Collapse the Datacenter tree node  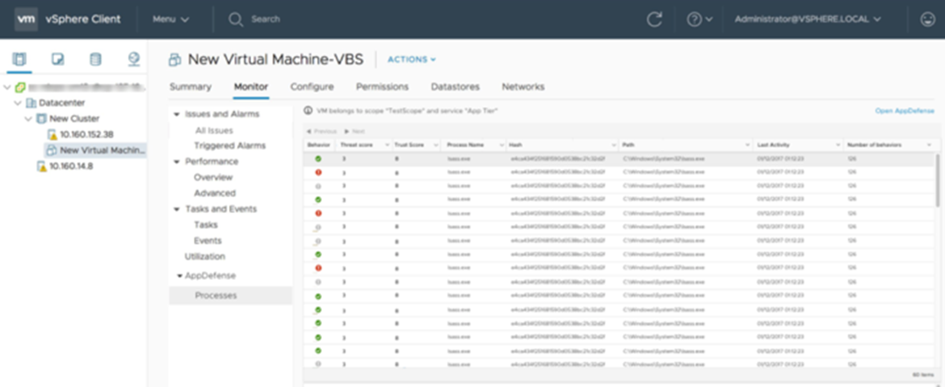pyautogui.click(x=18, y=103)
